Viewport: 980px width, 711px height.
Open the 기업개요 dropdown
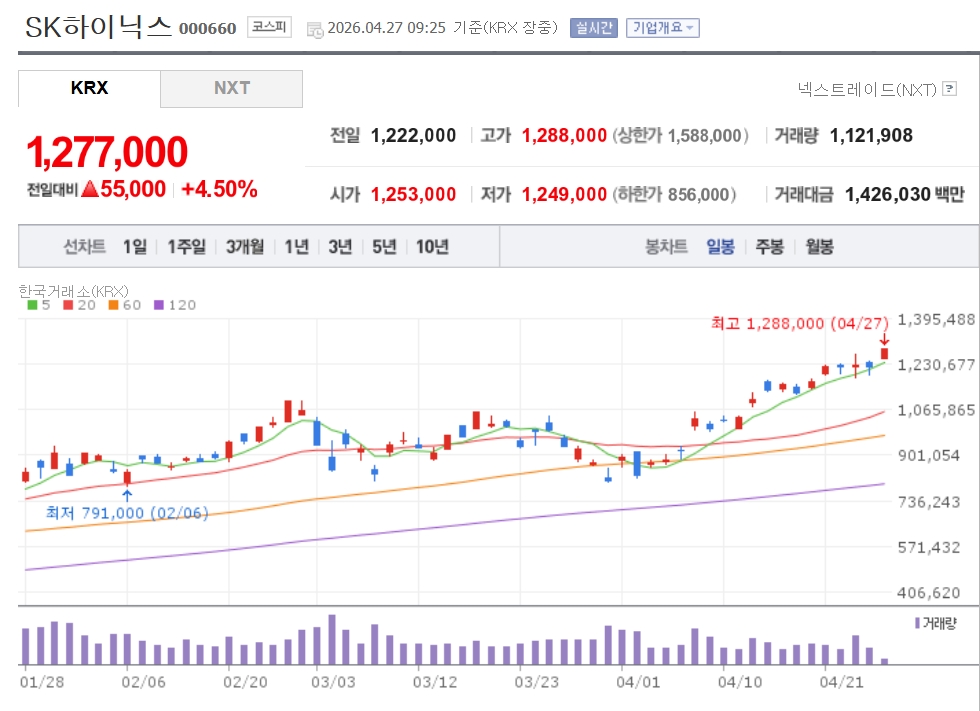[x=663, y=28]
